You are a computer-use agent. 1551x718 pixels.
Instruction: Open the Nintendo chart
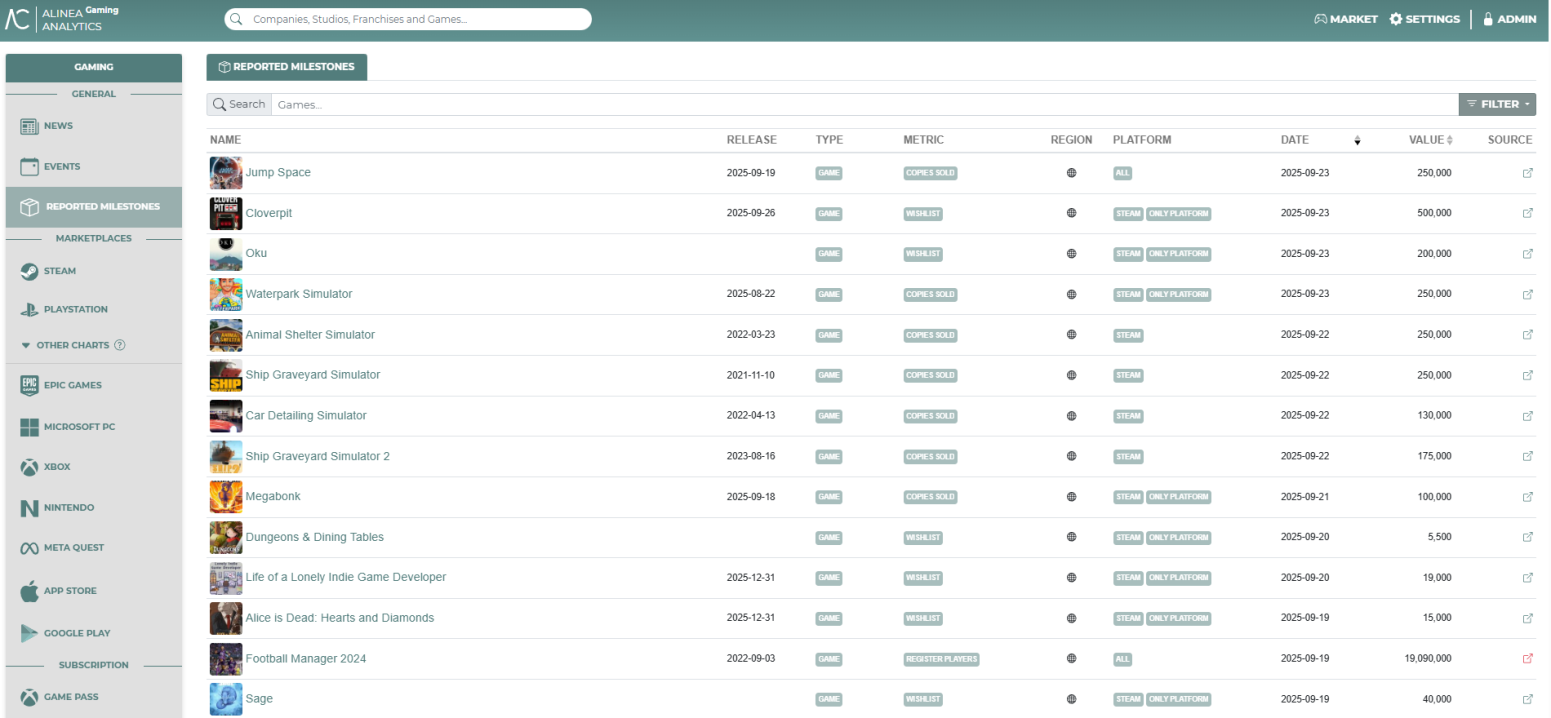[94, 508]
